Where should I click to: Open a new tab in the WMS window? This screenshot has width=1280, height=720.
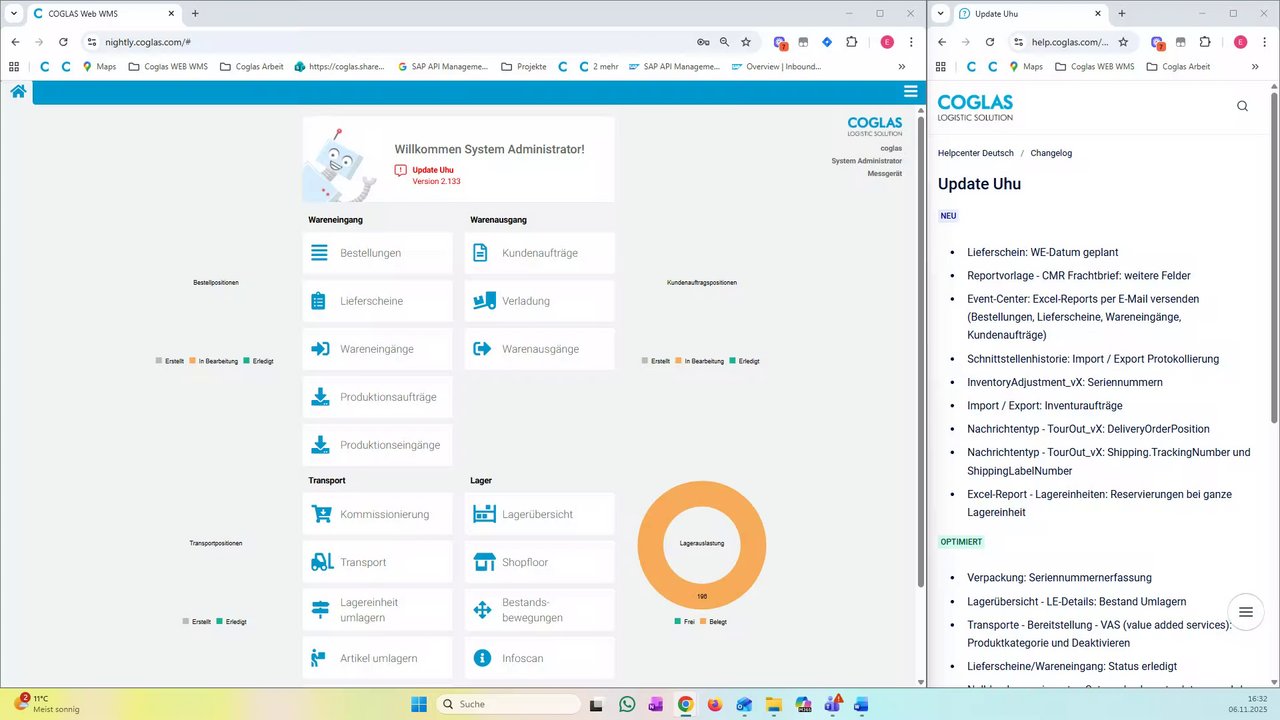click(195, 14)
